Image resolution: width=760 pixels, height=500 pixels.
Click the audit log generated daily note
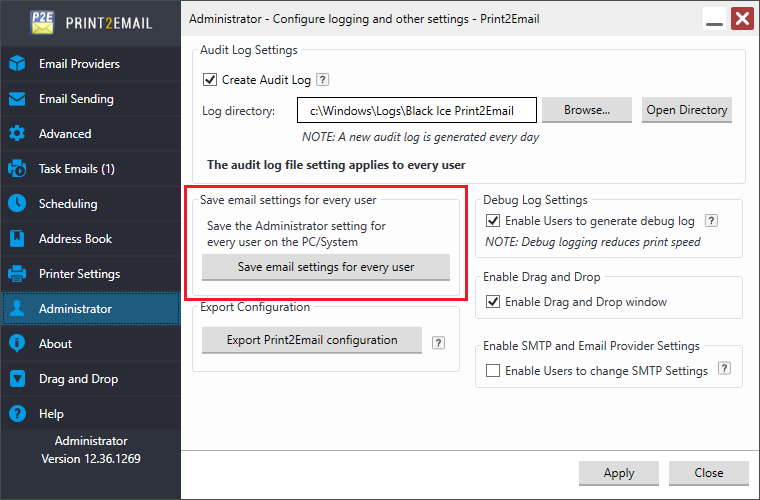pyautogui.click(x=420, y=137)
